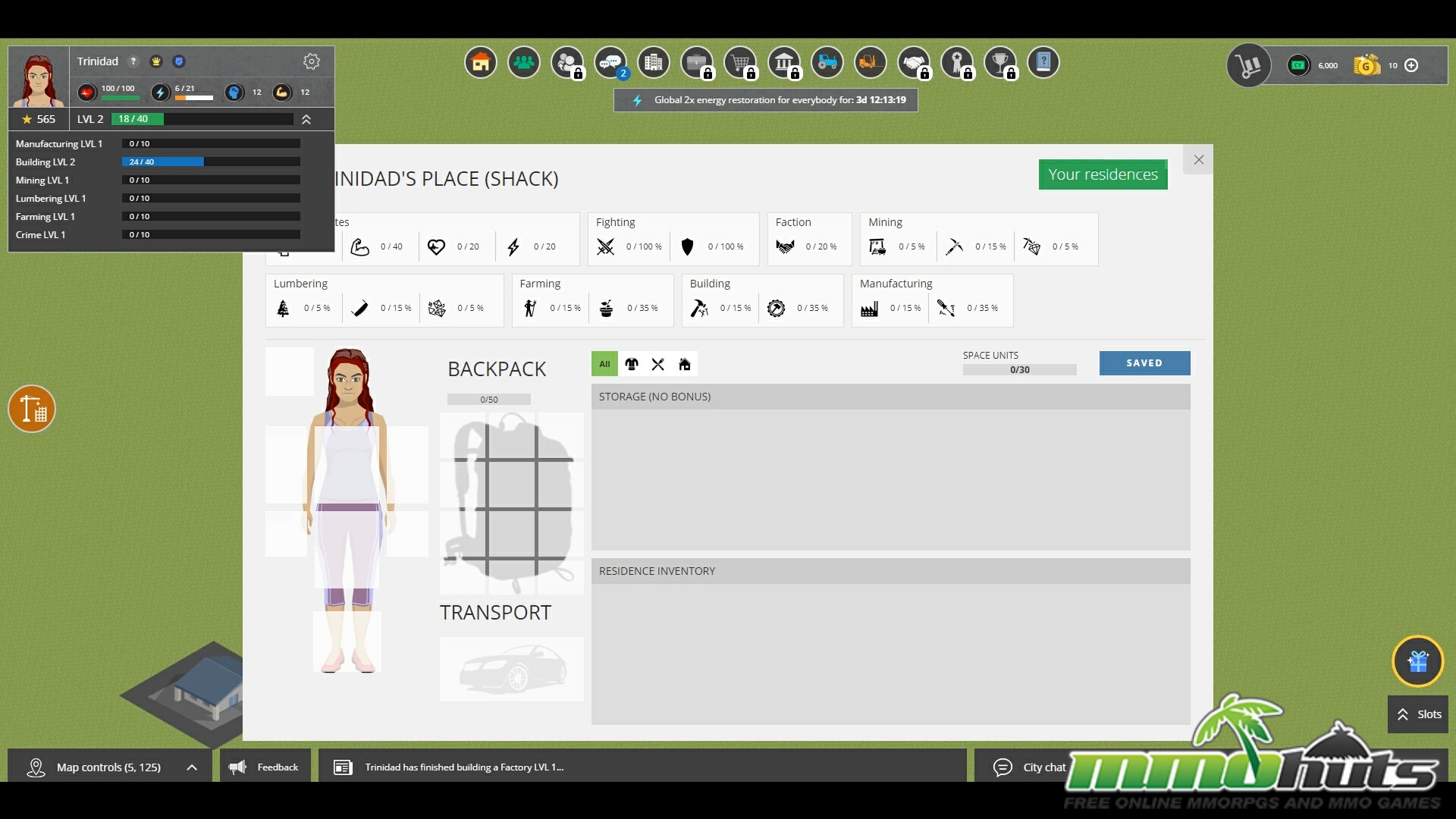Image resolution: width=1456 pixels, height=819 pixels.
Task: Open the home residence icon
Action: point(481,63)
